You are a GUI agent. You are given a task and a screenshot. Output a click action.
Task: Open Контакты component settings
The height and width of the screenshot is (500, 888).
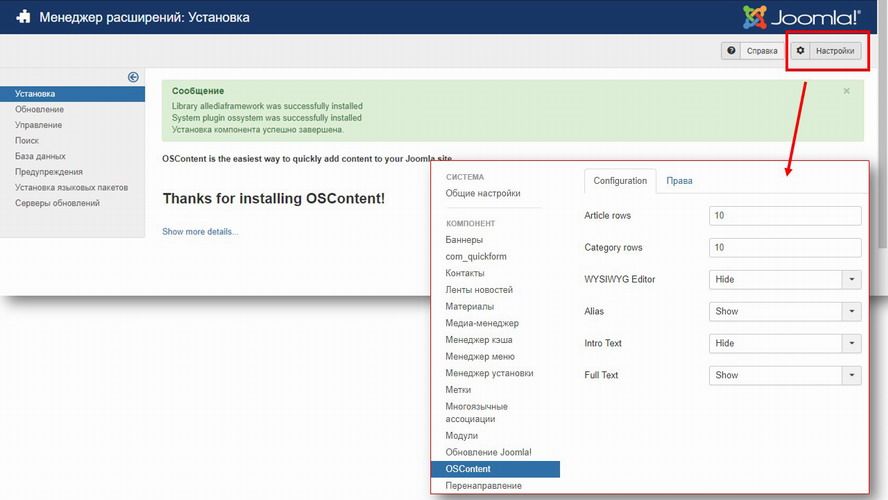coord(464,273)
